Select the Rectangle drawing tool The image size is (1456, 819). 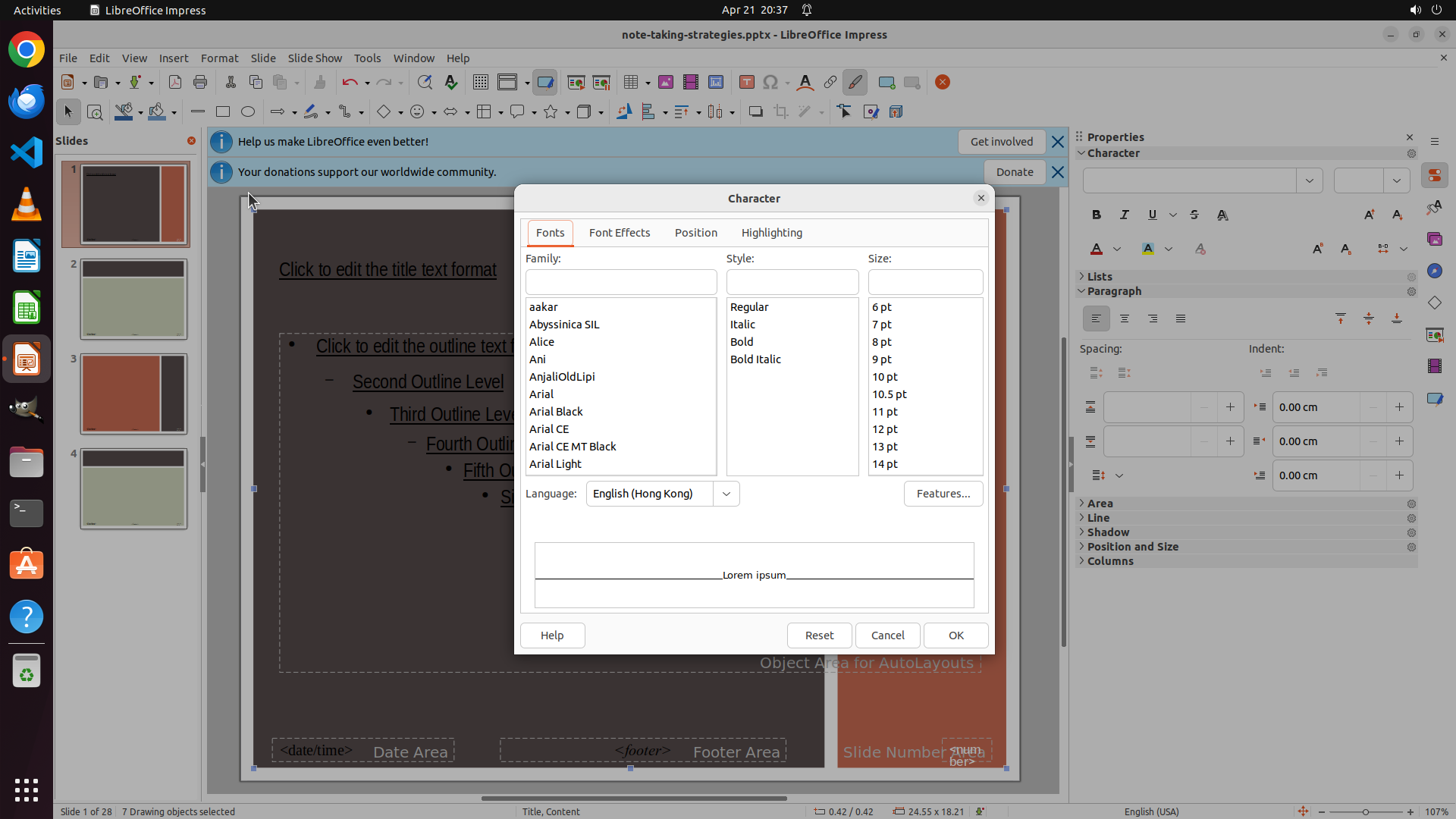tap(223, 112)
